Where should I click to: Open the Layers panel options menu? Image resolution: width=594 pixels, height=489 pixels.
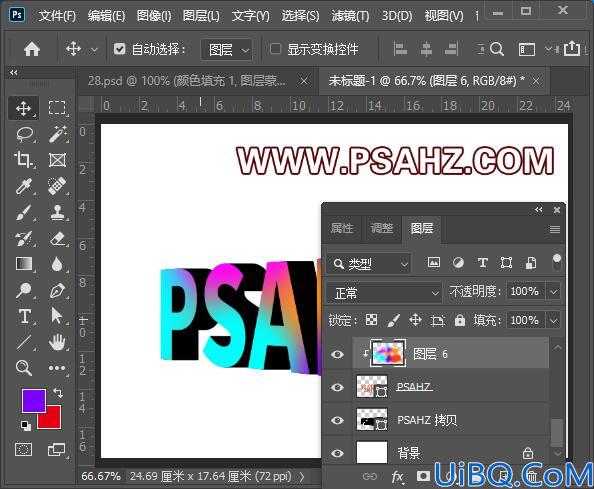click(x=555, y=229)
